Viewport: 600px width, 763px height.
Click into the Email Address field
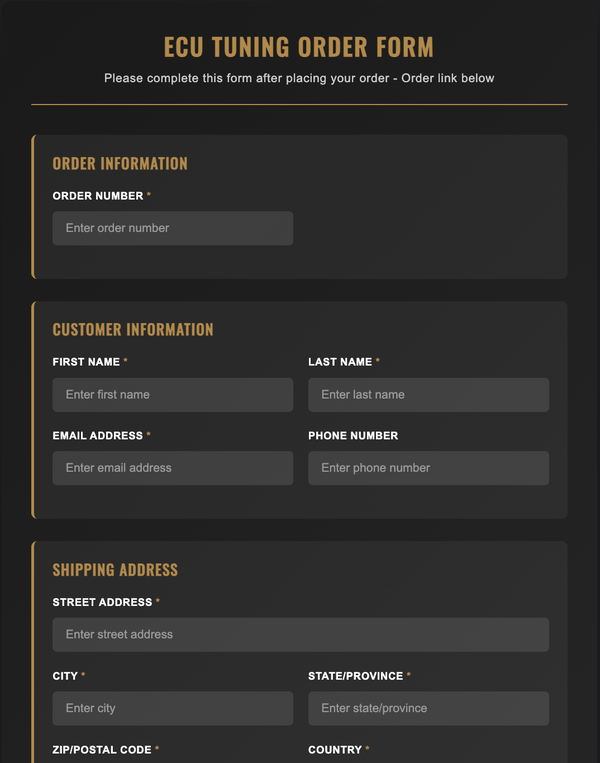click(173, 468)
